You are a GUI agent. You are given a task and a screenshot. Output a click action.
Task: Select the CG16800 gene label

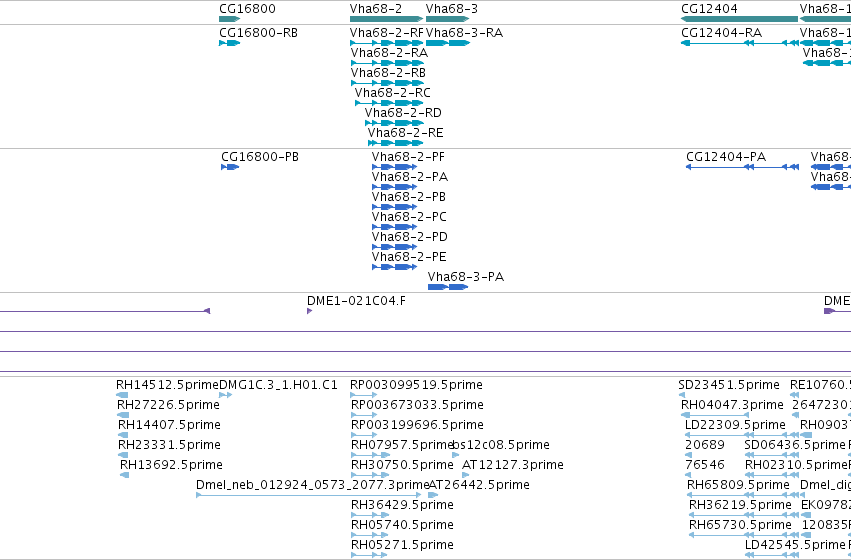click(x=247, y=9)
